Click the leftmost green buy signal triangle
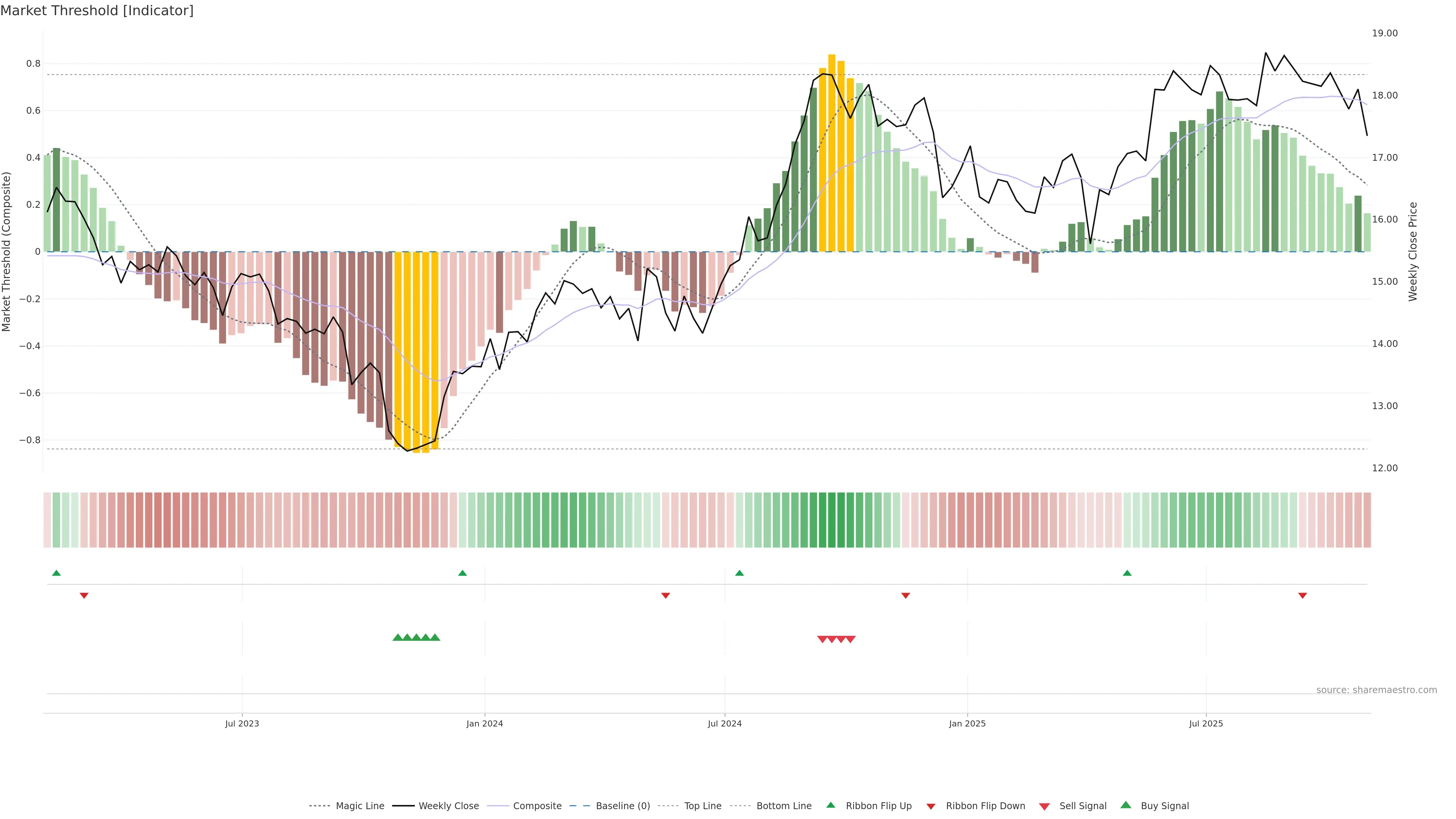Viewport: 1456px width, 819px height. [x=397, y=637]
